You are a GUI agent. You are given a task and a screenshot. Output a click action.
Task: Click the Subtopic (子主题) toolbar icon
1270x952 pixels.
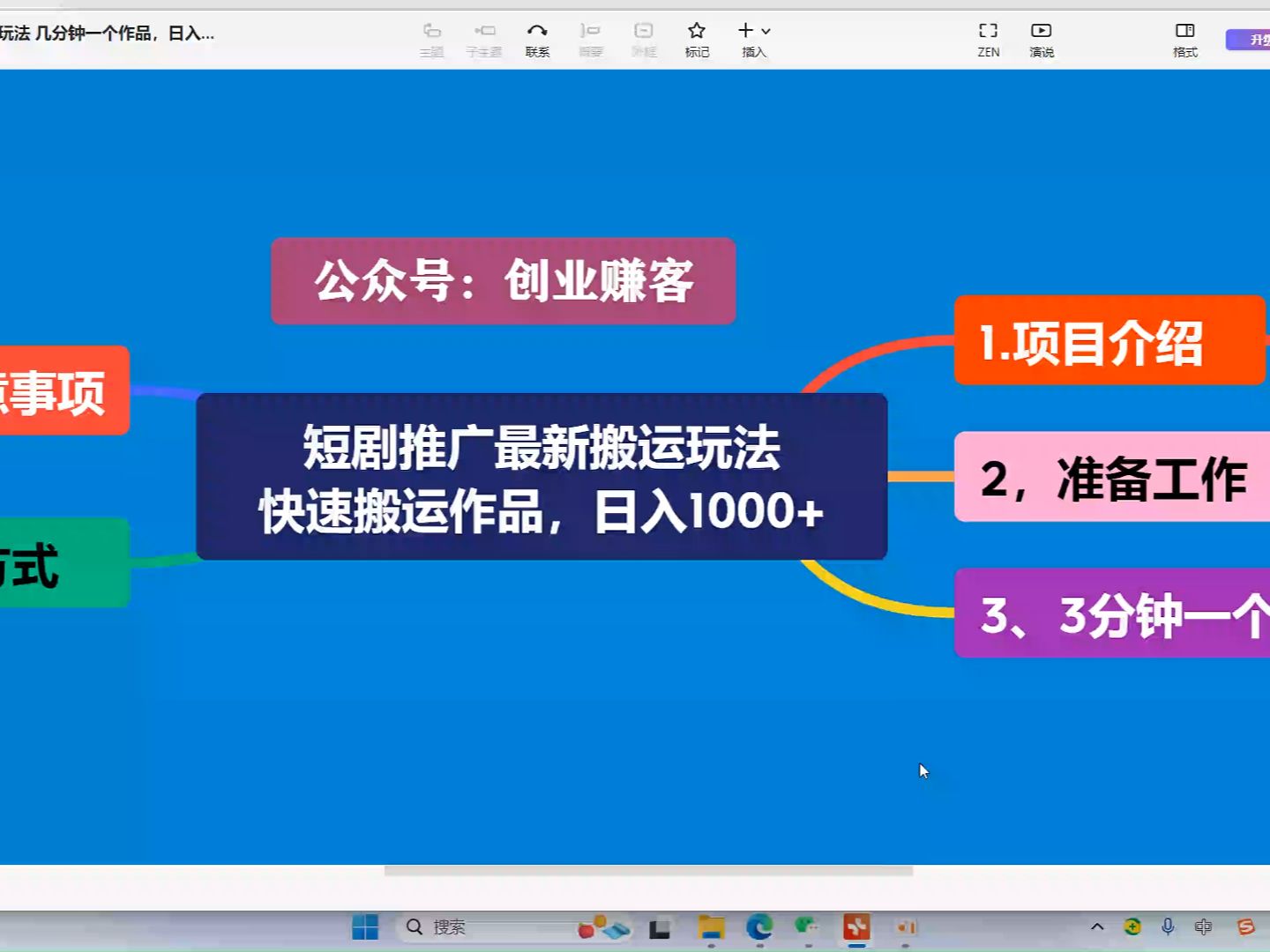pos(484,41)
